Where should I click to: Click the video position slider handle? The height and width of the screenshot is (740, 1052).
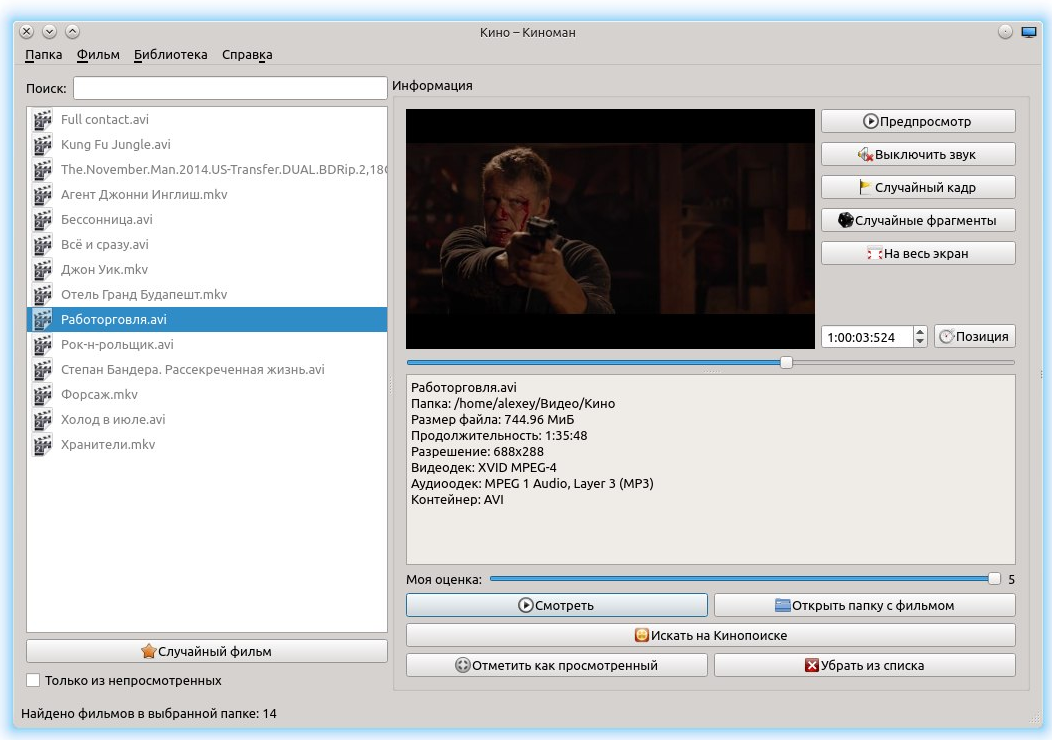tap(786, 362)
